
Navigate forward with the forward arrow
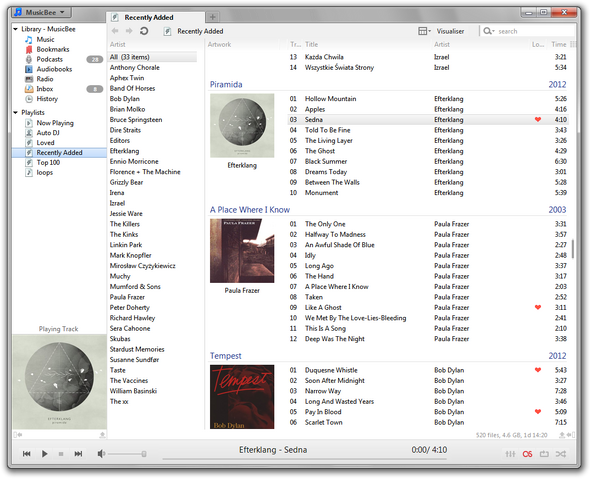[129, 31]
